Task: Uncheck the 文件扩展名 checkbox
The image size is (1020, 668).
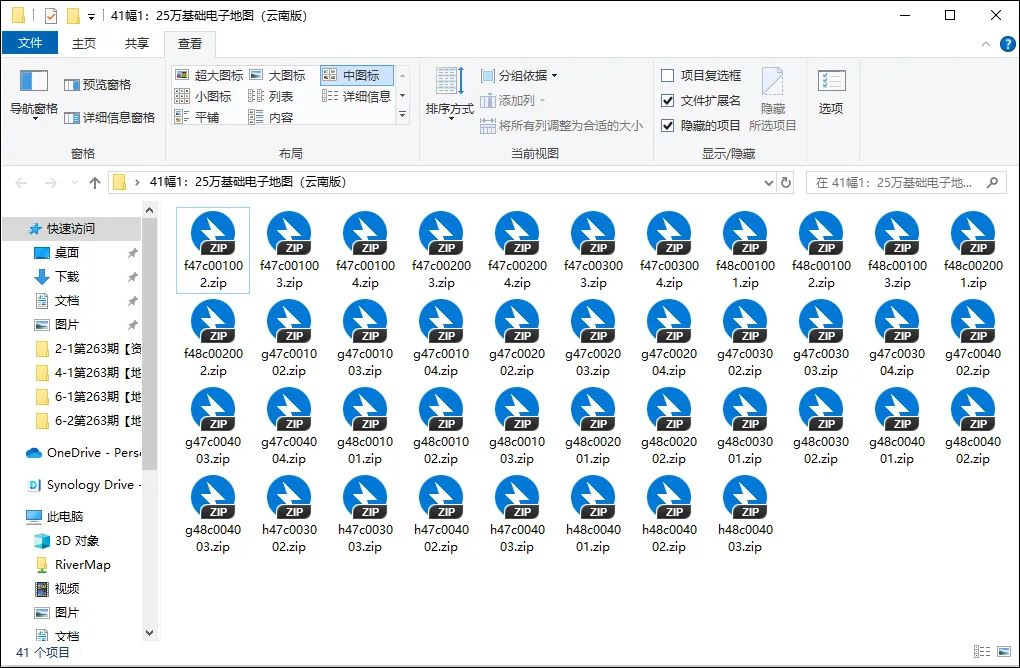Action: coord(667,100)
